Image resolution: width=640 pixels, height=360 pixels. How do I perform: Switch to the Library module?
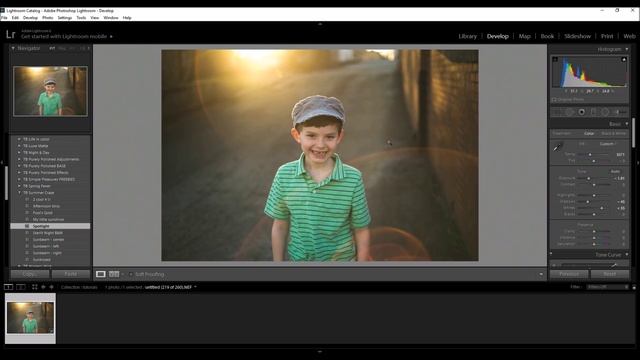[467, 36]
